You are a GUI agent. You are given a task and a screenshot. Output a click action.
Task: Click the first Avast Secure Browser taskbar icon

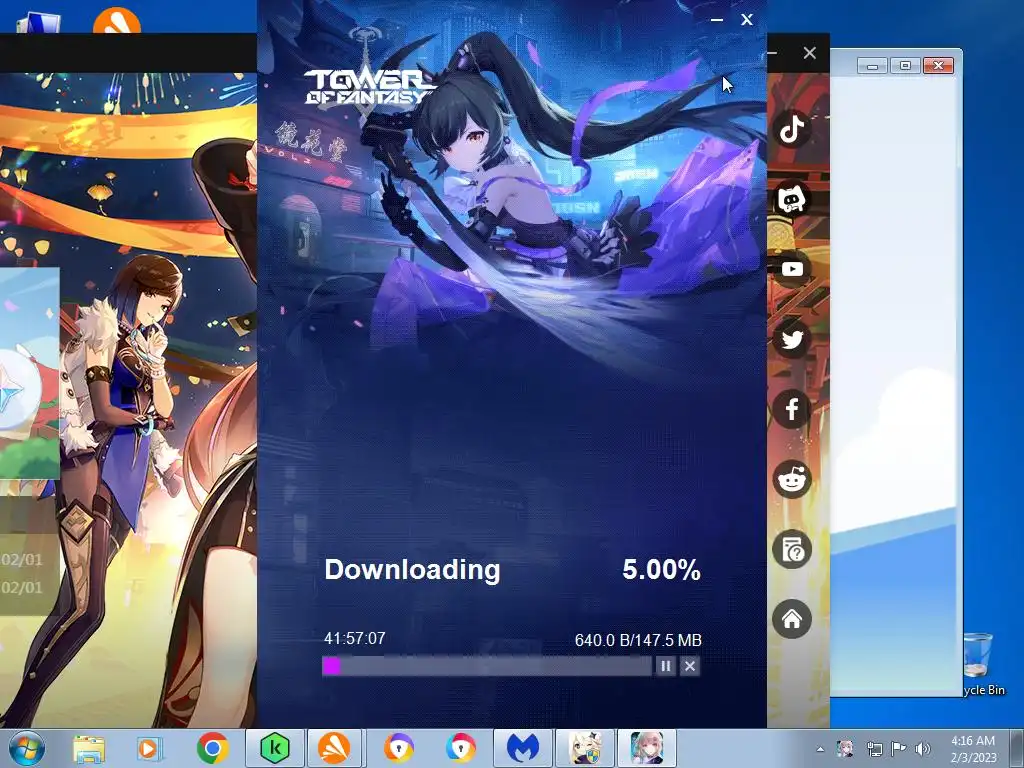click(x=398, y=749)
